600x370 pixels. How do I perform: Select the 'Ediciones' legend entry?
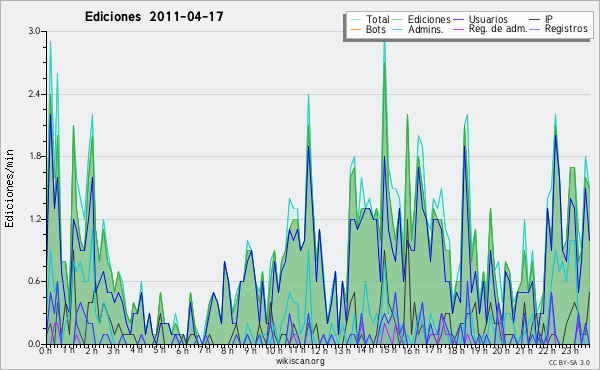pos(429,19)
